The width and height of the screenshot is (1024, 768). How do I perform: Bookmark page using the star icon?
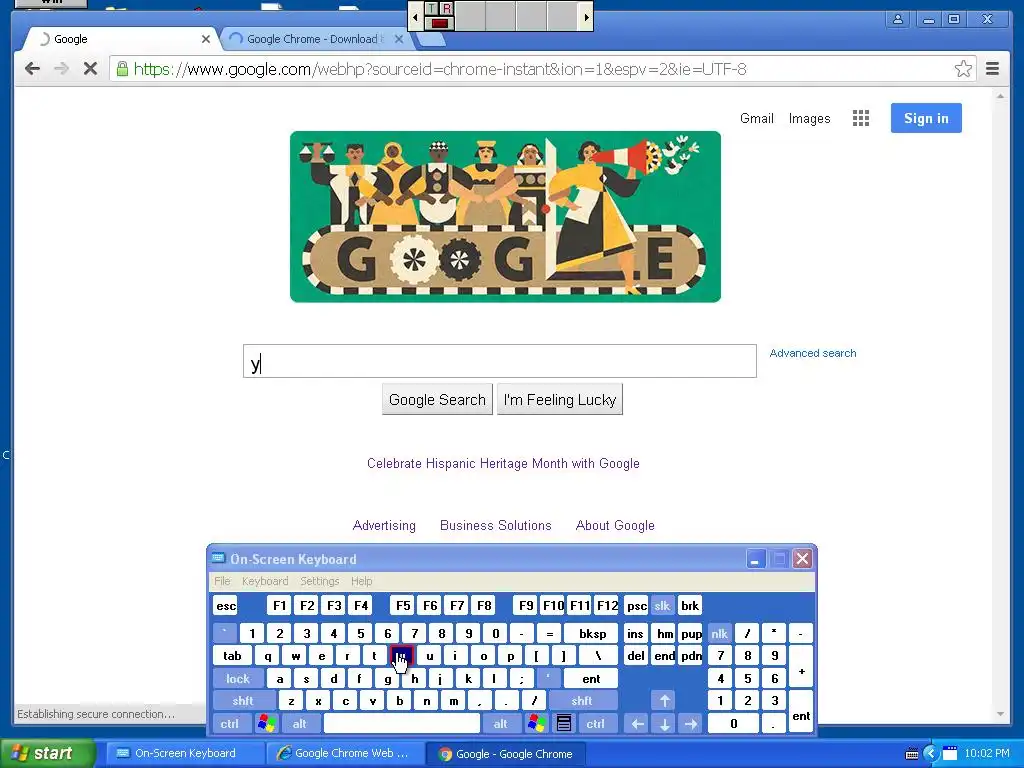[x=963, y=69]
